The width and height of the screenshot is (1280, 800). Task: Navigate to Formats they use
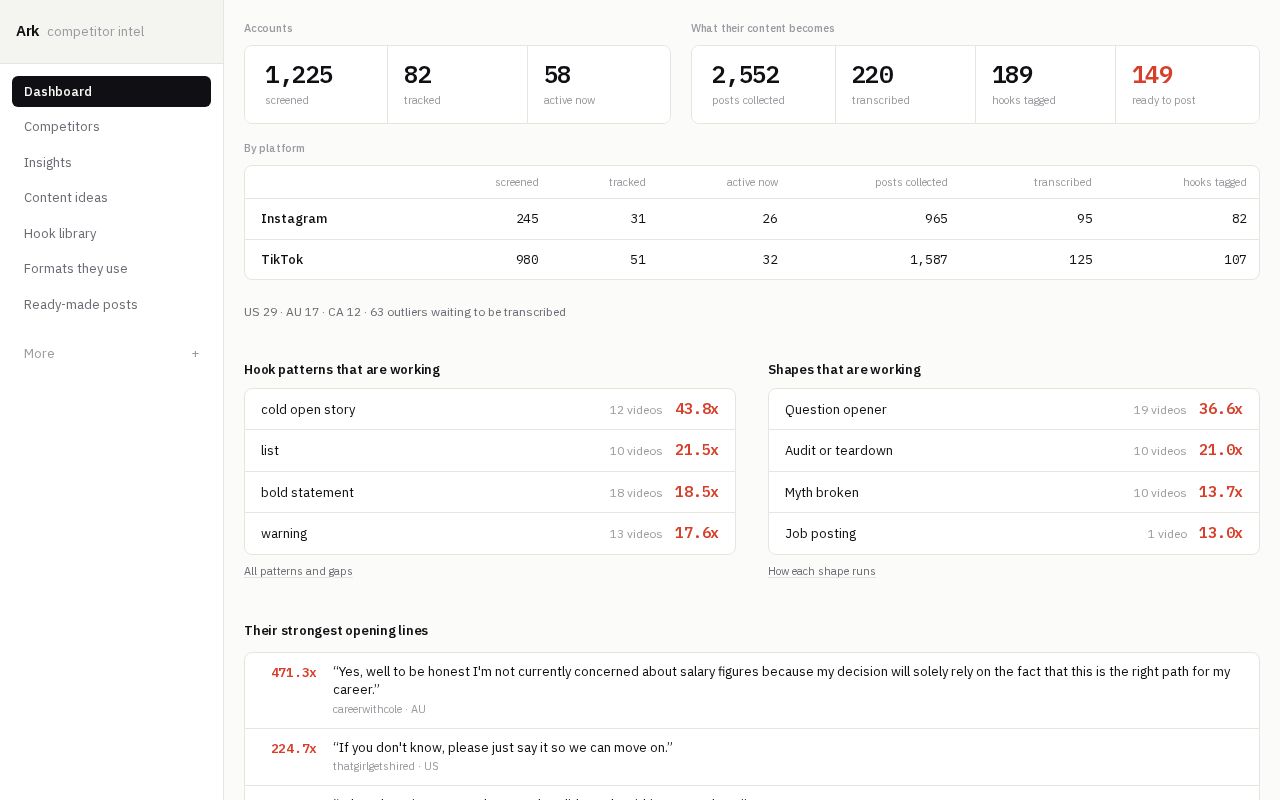click(111, 269)
